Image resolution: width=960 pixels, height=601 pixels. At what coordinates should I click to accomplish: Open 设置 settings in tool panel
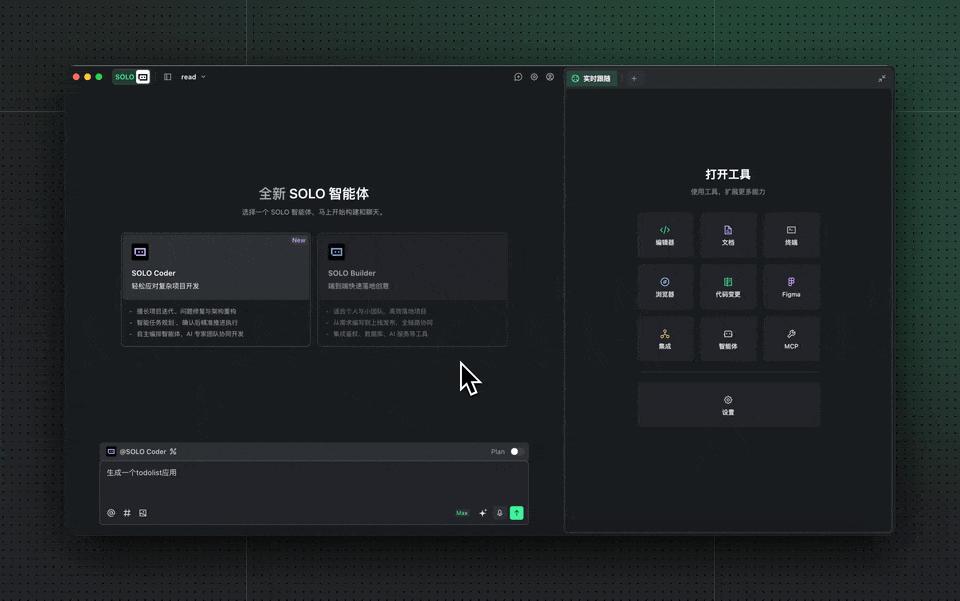click(728, 405)
